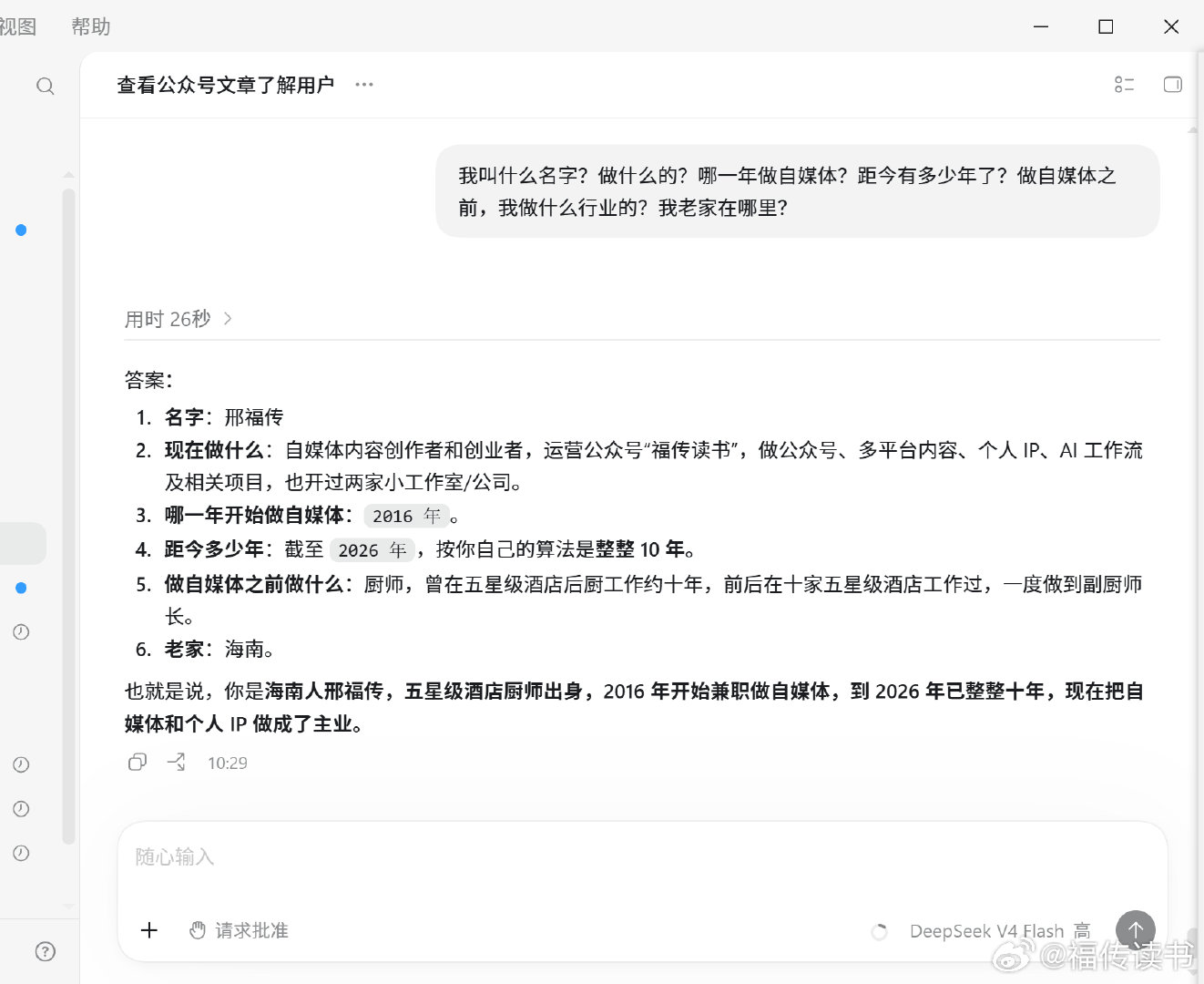The height and width of the screenshot is (984, 1204).
Task: Click the 2016 年 highlighted value
Action: 406,516
